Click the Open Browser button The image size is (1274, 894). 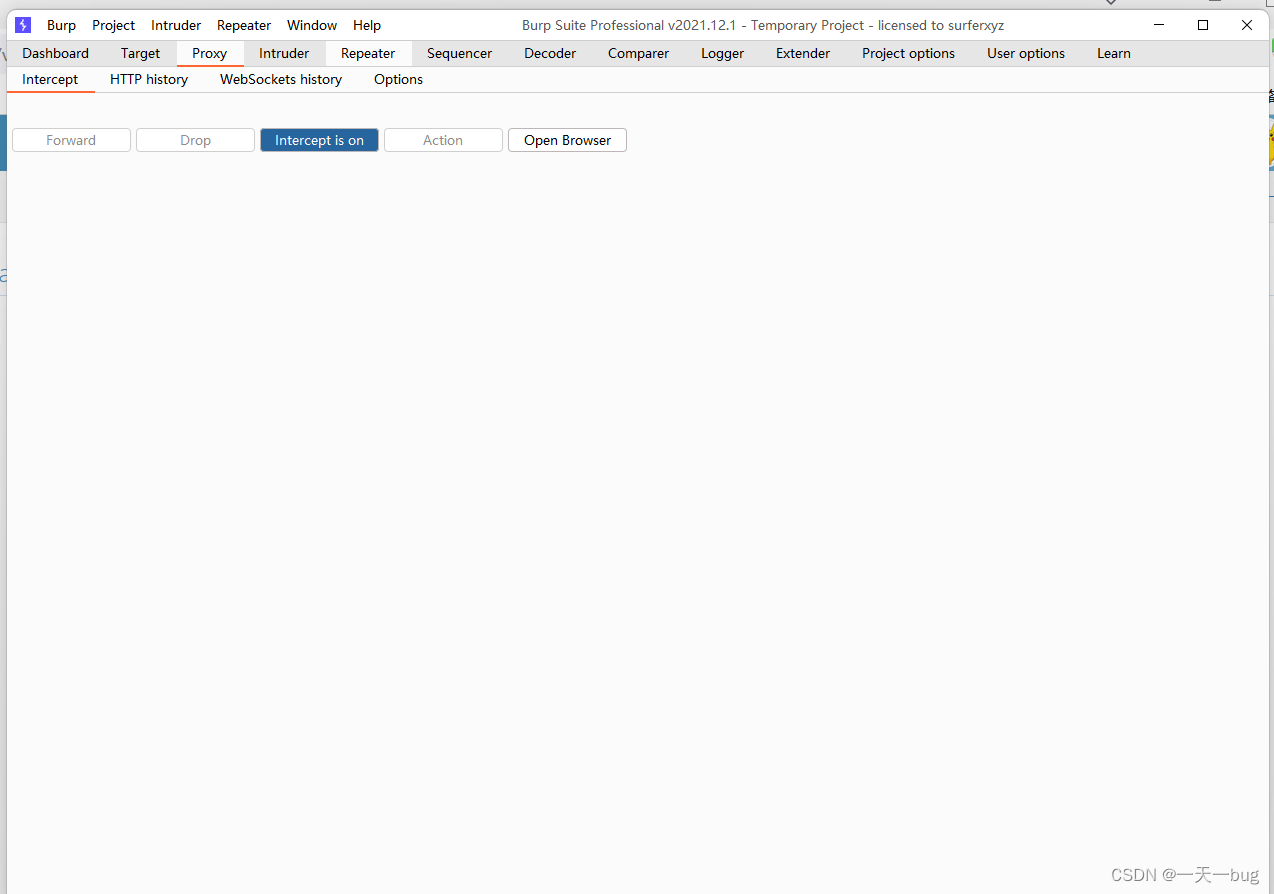(x=567, y=140)
